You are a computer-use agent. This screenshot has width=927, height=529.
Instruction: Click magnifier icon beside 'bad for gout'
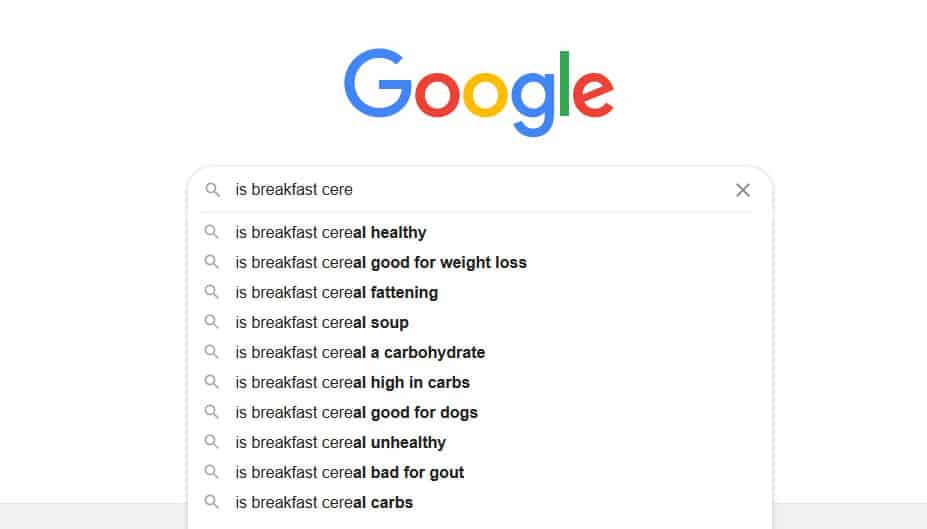(212, 472)
